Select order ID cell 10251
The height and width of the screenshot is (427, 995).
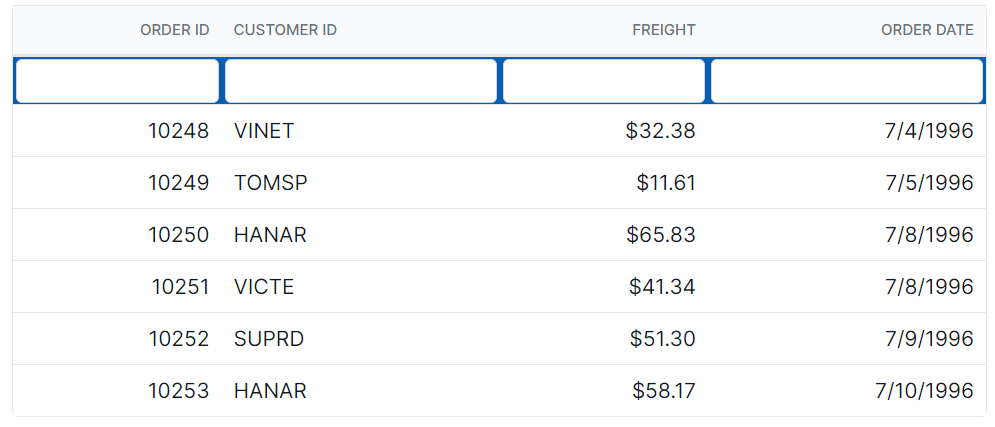(x=180, y=287)
